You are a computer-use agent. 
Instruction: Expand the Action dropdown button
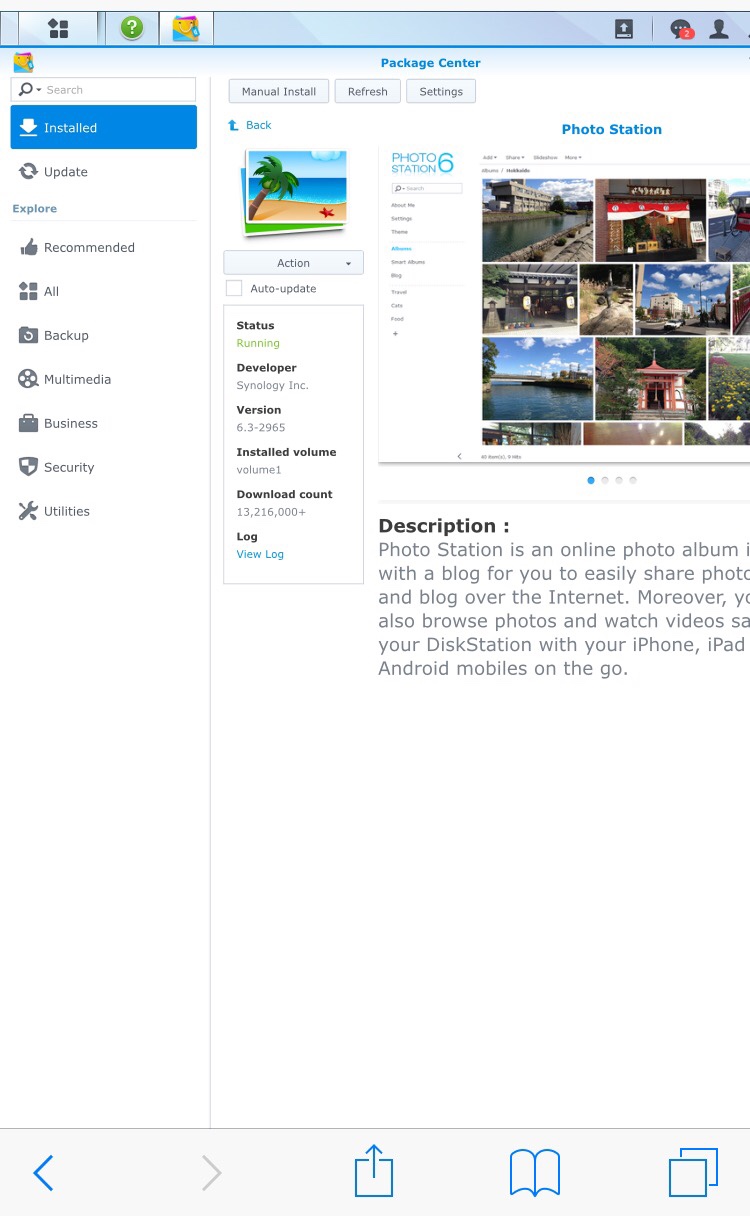(x=293, y=263)
